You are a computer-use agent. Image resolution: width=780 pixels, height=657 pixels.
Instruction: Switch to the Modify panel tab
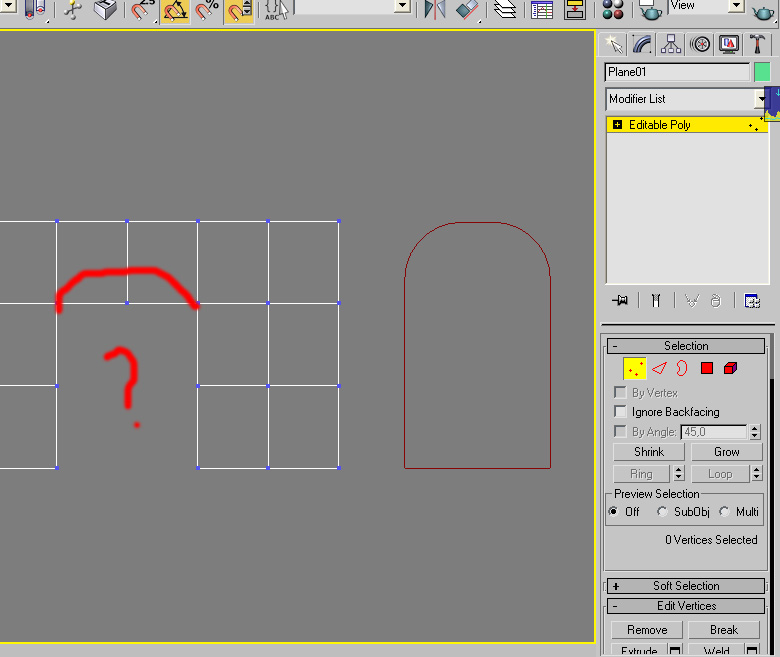[642, 44]
